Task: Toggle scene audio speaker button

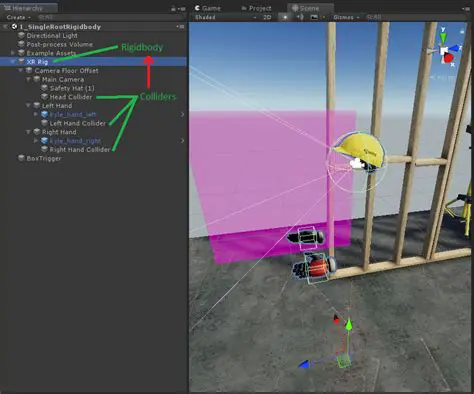Action: [300, 17]
